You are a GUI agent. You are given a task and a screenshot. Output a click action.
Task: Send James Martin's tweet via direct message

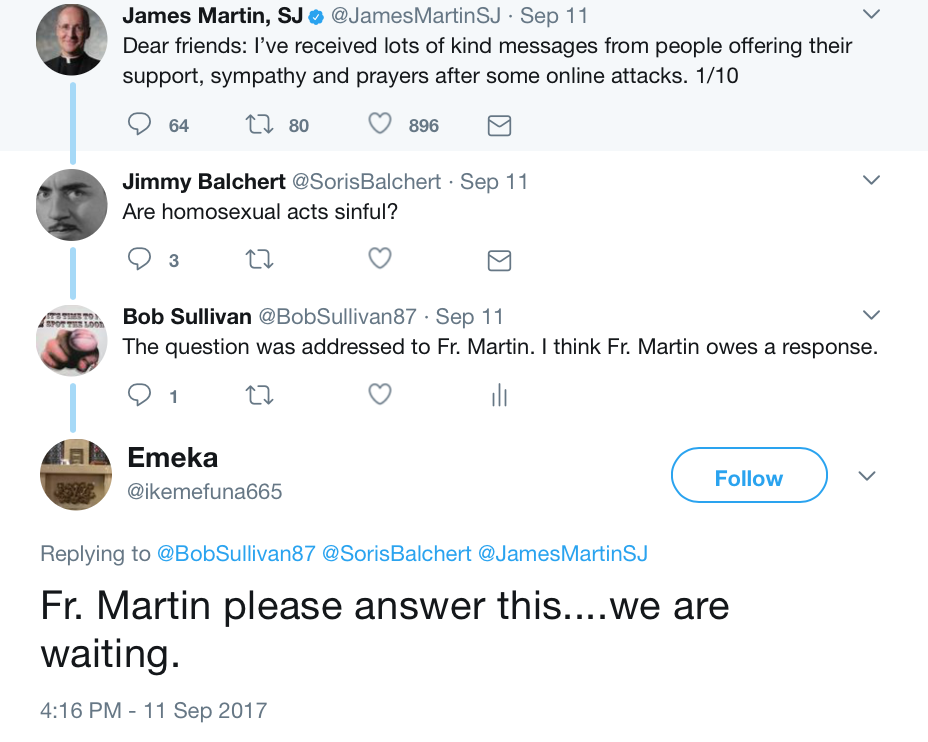point(499,125)
